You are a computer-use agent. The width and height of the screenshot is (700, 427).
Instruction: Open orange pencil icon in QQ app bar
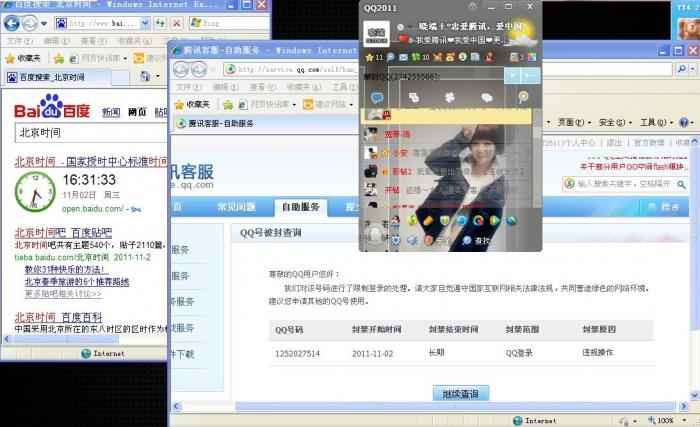428,220
